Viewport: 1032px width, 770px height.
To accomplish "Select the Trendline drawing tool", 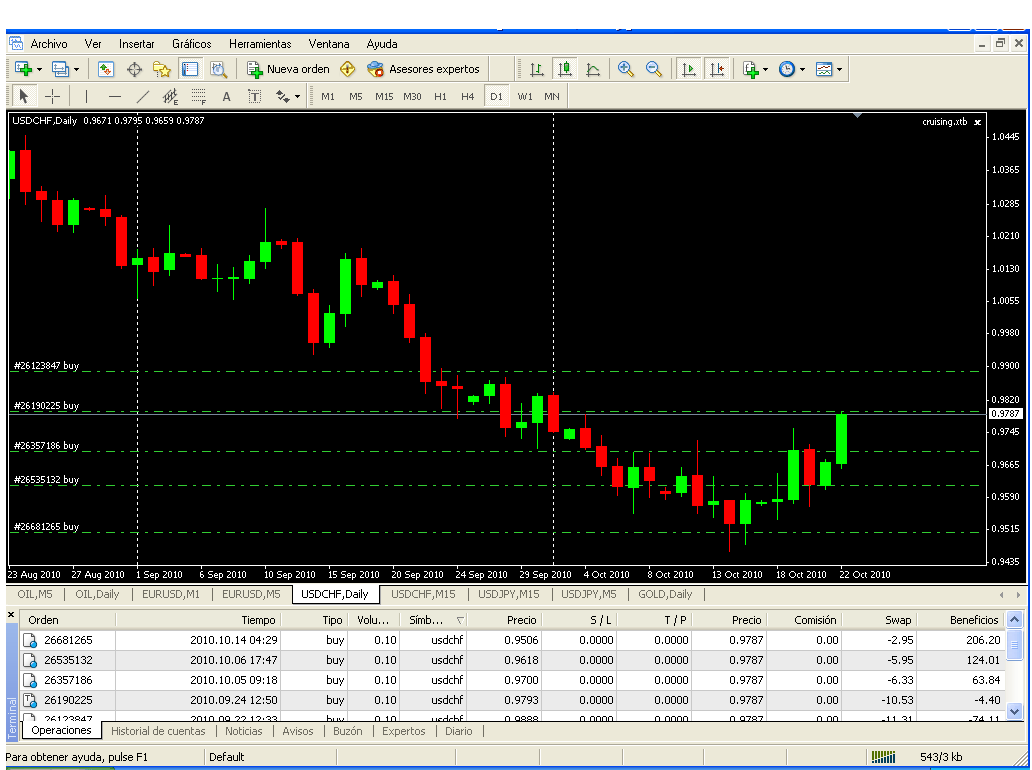I will (142, 96).
